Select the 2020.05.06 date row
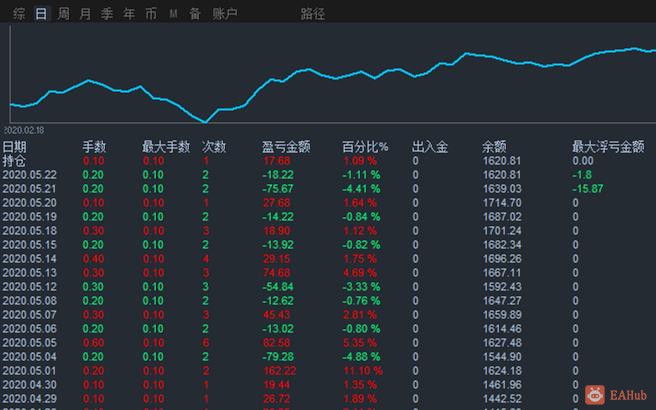Screen dimensions: 656x410 coord(29,329)
